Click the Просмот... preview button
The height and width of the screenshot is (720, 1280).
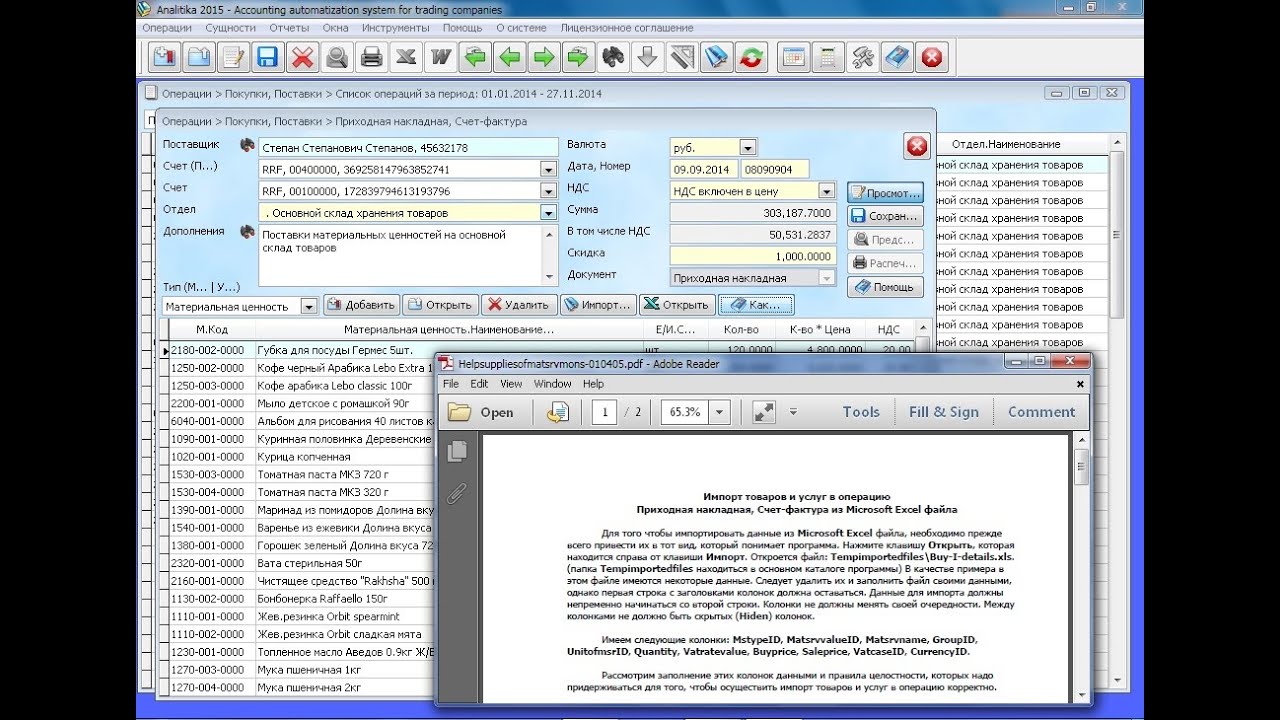tap(885, 193)
